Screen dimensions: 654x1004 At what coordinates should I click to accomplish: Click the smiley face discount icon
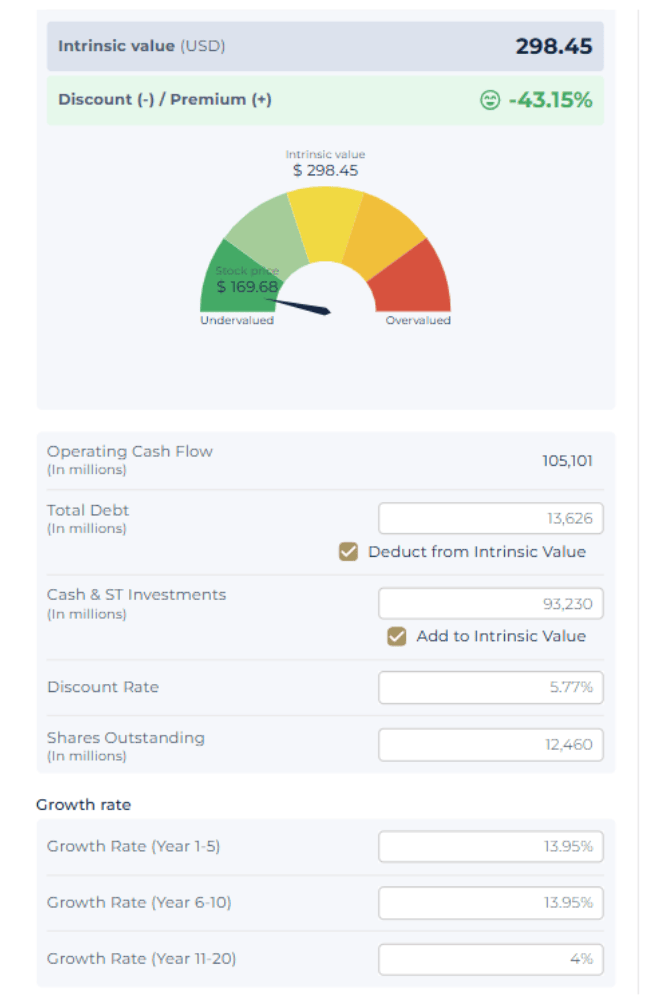(x=490, y=100)
